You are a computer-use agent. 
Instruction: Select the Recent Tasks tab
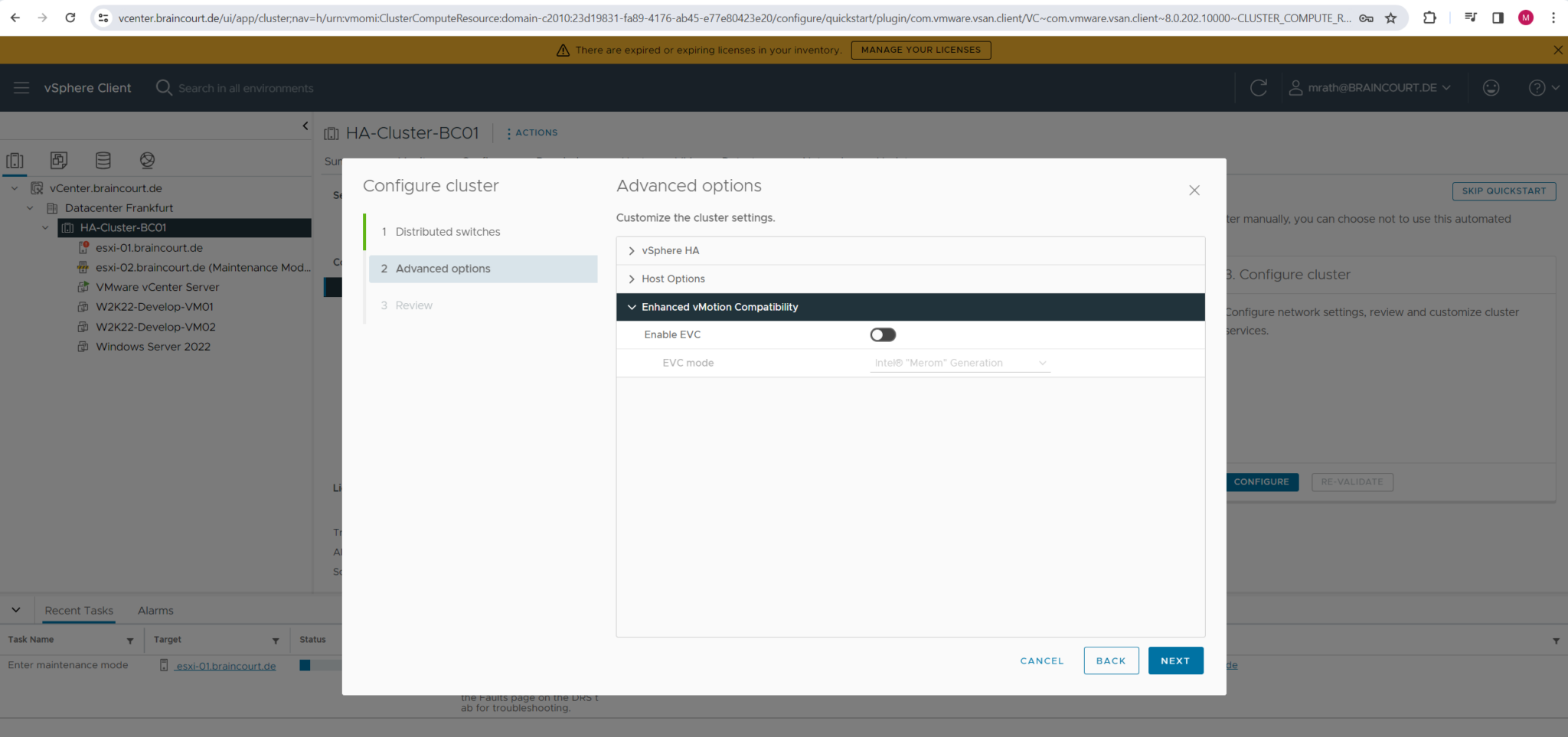click(79, 610)
